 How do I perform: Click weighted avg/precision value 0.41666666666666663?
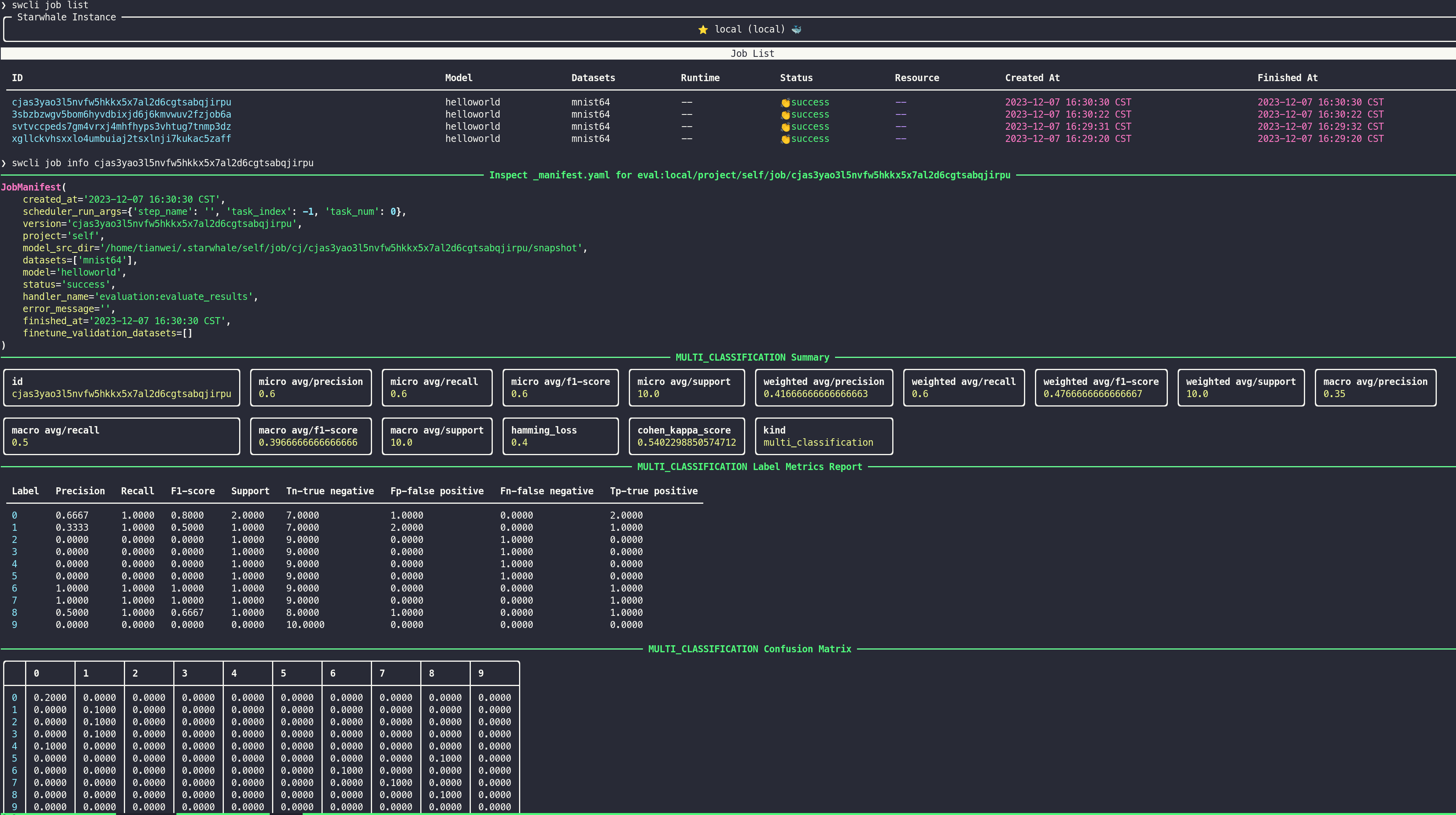[x=815, y=394]
